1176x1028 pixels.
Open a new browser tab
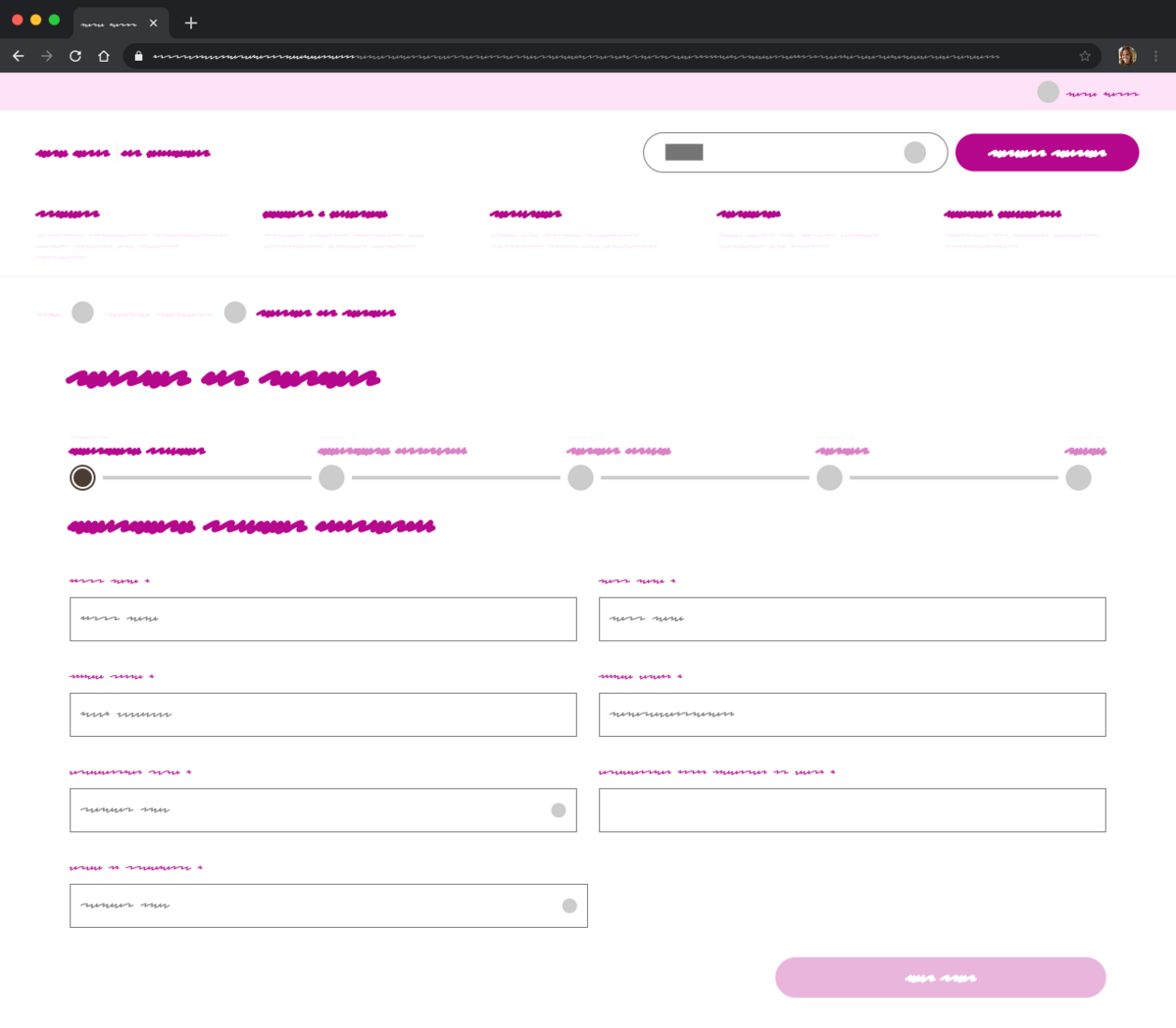click(x=191, y=23)
